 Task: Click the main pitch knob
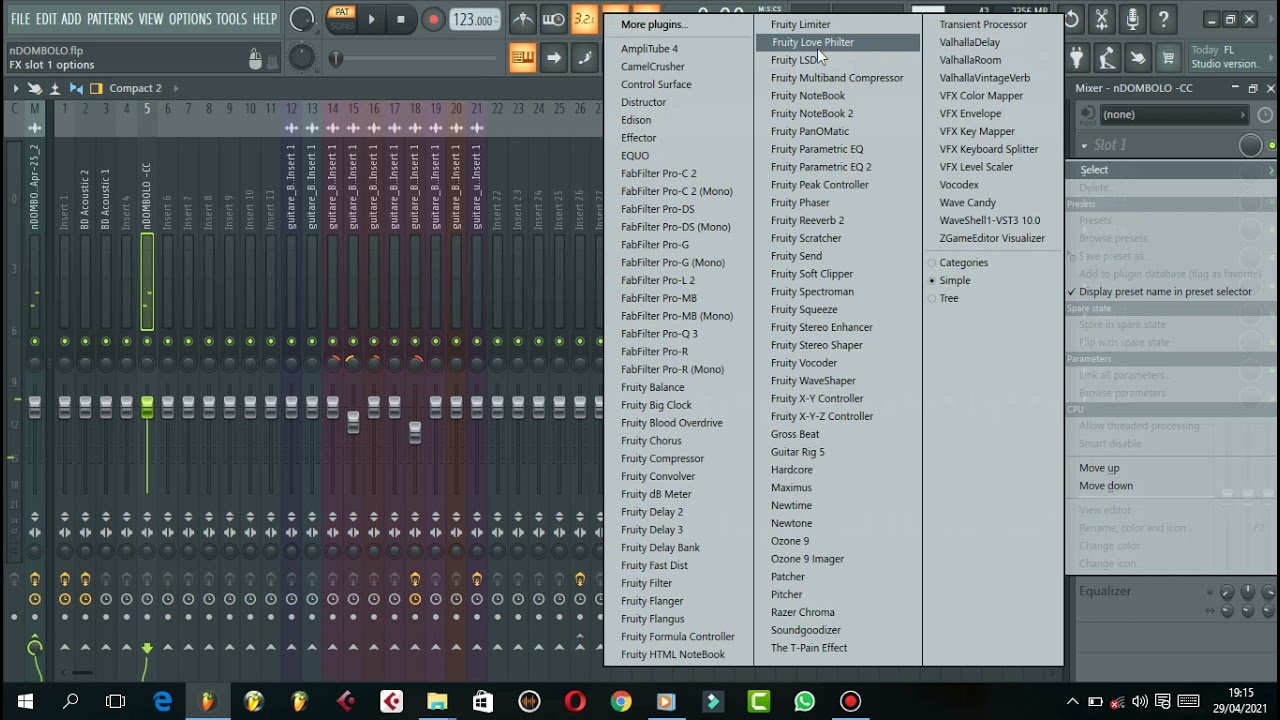pyautogui.click(x=301, y=58)
